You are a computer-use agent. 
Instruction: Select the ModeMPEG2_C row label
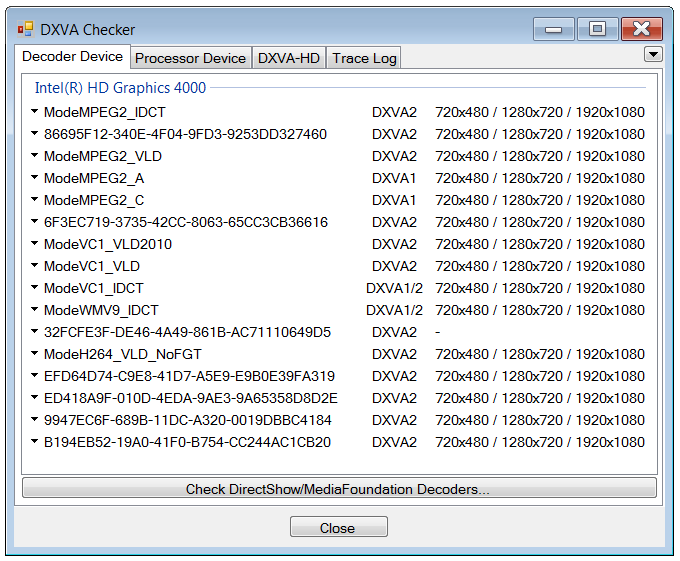94,200
